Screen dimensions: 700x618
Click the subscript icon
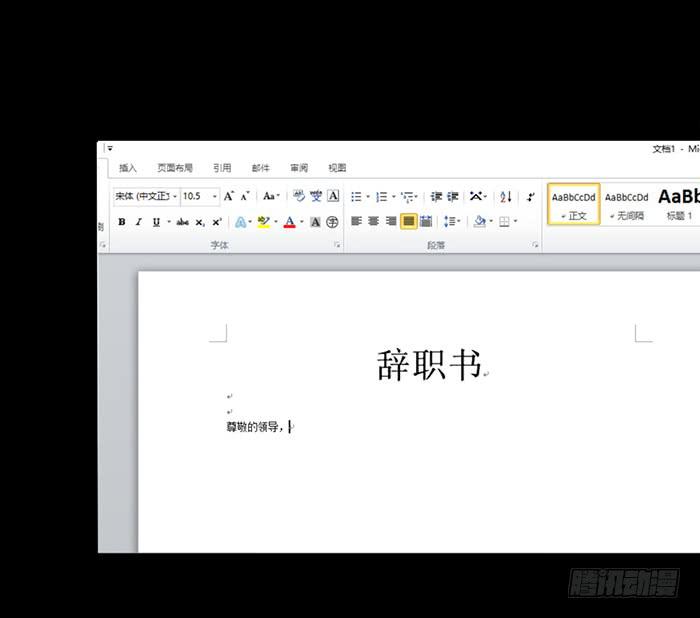coord(200,222)
